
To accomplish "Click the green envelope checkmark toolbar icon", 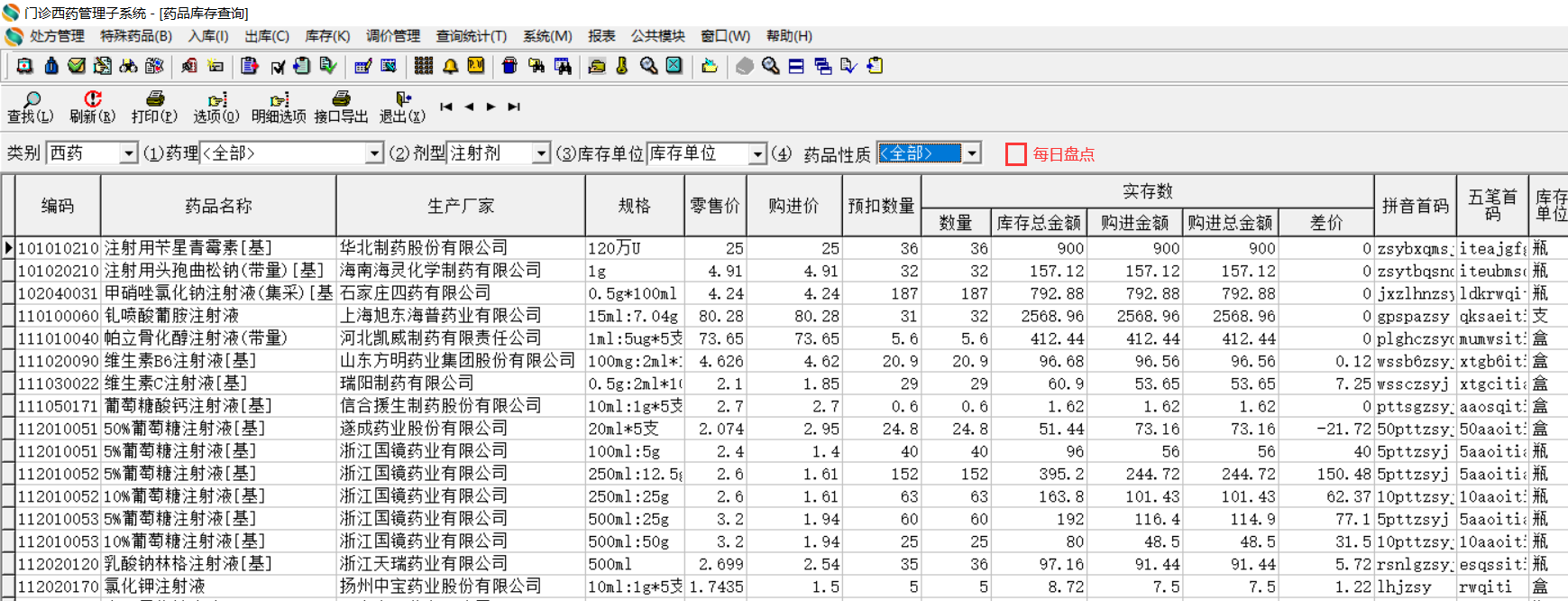I will (x=77, y=66).
